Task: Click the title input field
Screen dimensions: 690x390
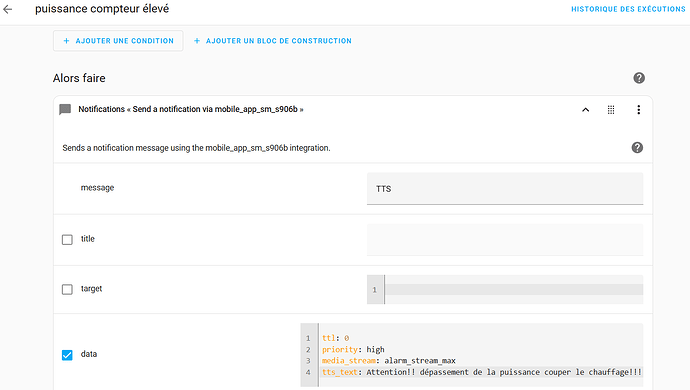Action: click(x=505, y=240)
